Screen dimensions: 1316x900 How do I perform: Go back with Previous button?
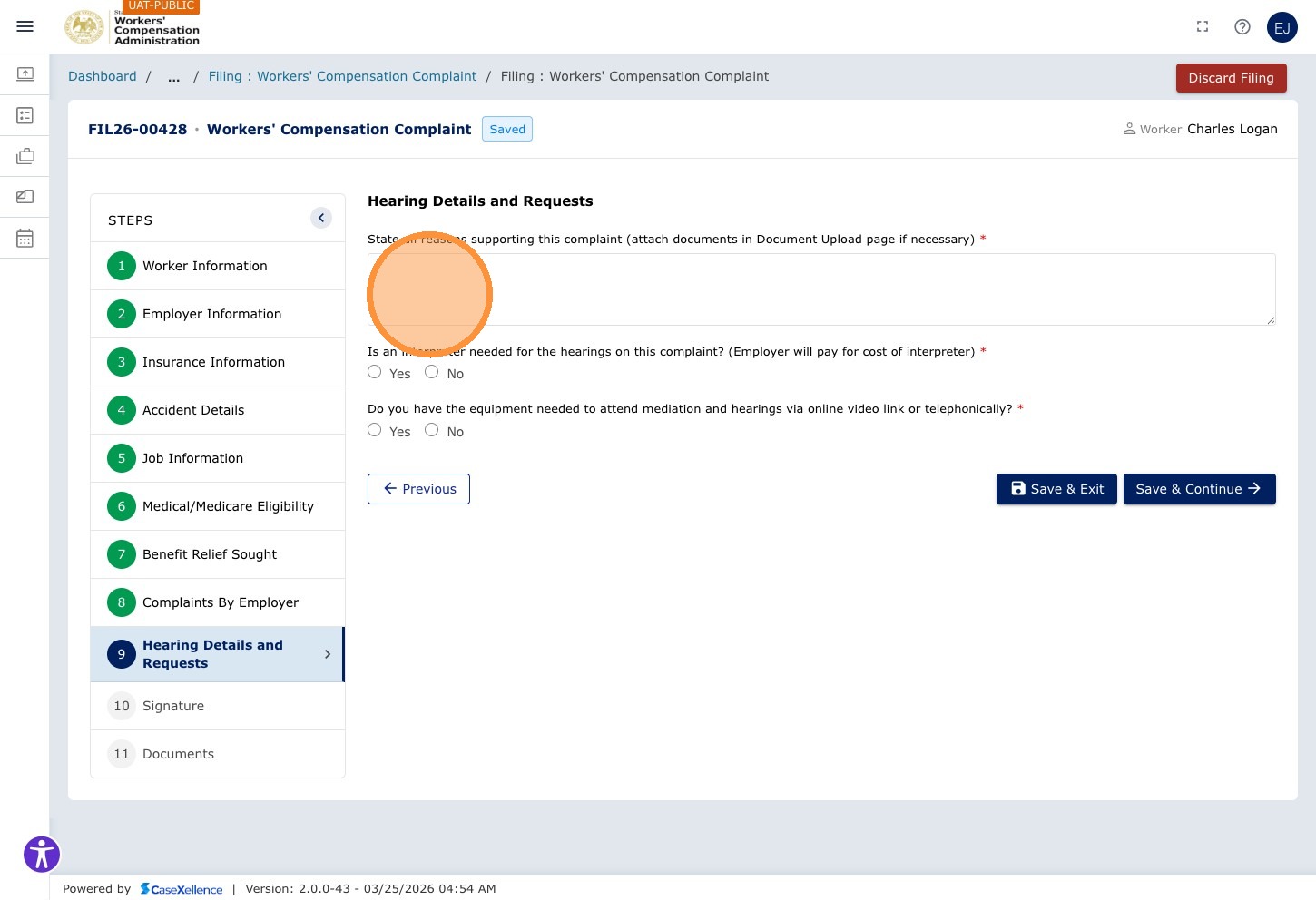pos(418,489)
